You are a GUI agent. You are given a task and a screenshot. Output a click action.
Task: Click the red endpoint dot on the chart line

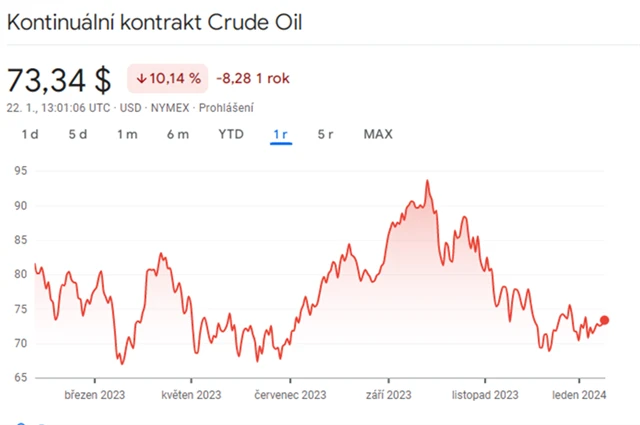click(x=604, y=321)
